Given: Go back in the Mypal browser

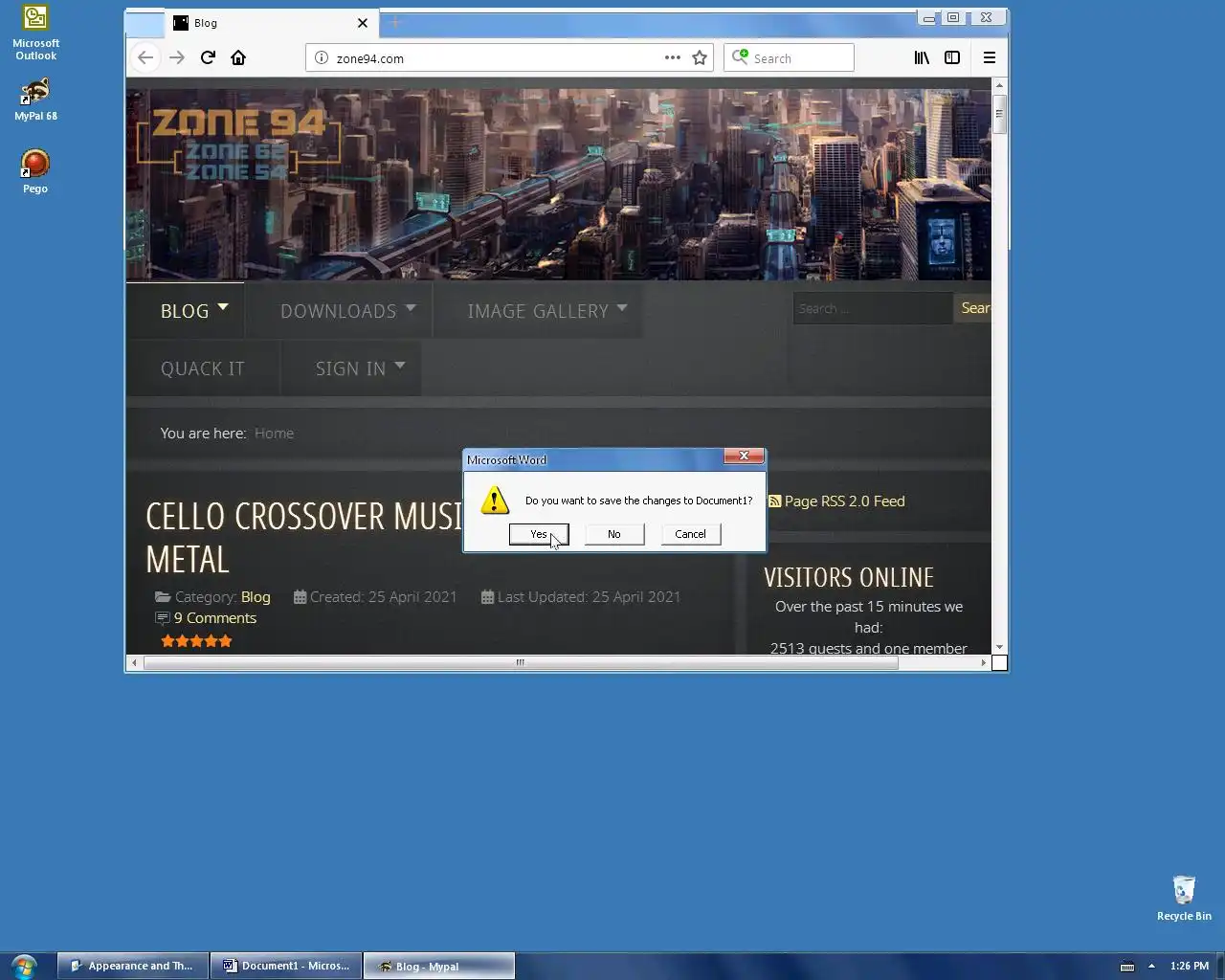Looking at the screenshot, I should click(145, 57).
